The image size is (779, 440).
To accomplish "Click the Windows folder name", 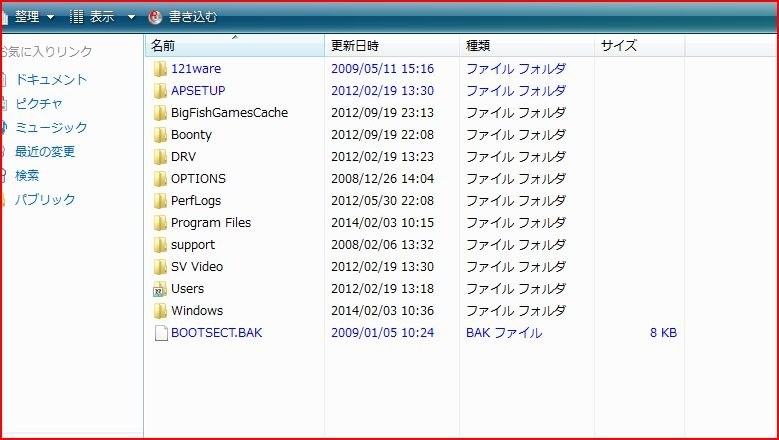I will point(197,310).
